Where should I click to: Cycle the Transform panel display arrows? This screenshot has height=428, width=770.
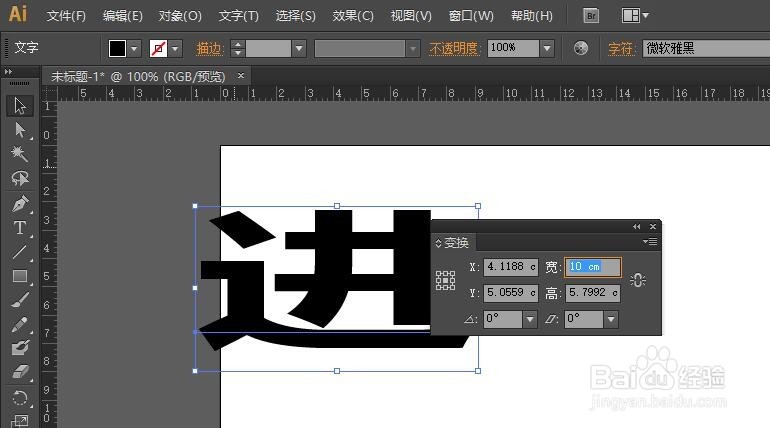[439, 243]
